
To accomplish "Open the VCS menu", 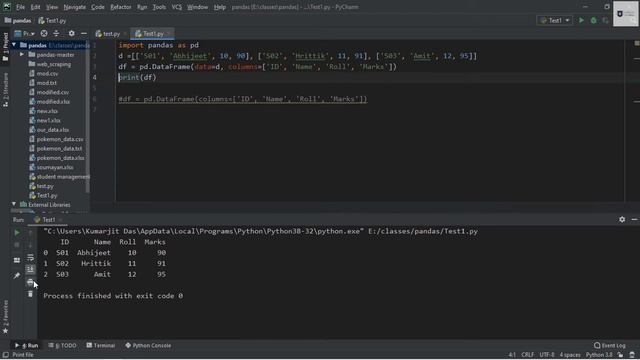I will (x=176, y=7).
